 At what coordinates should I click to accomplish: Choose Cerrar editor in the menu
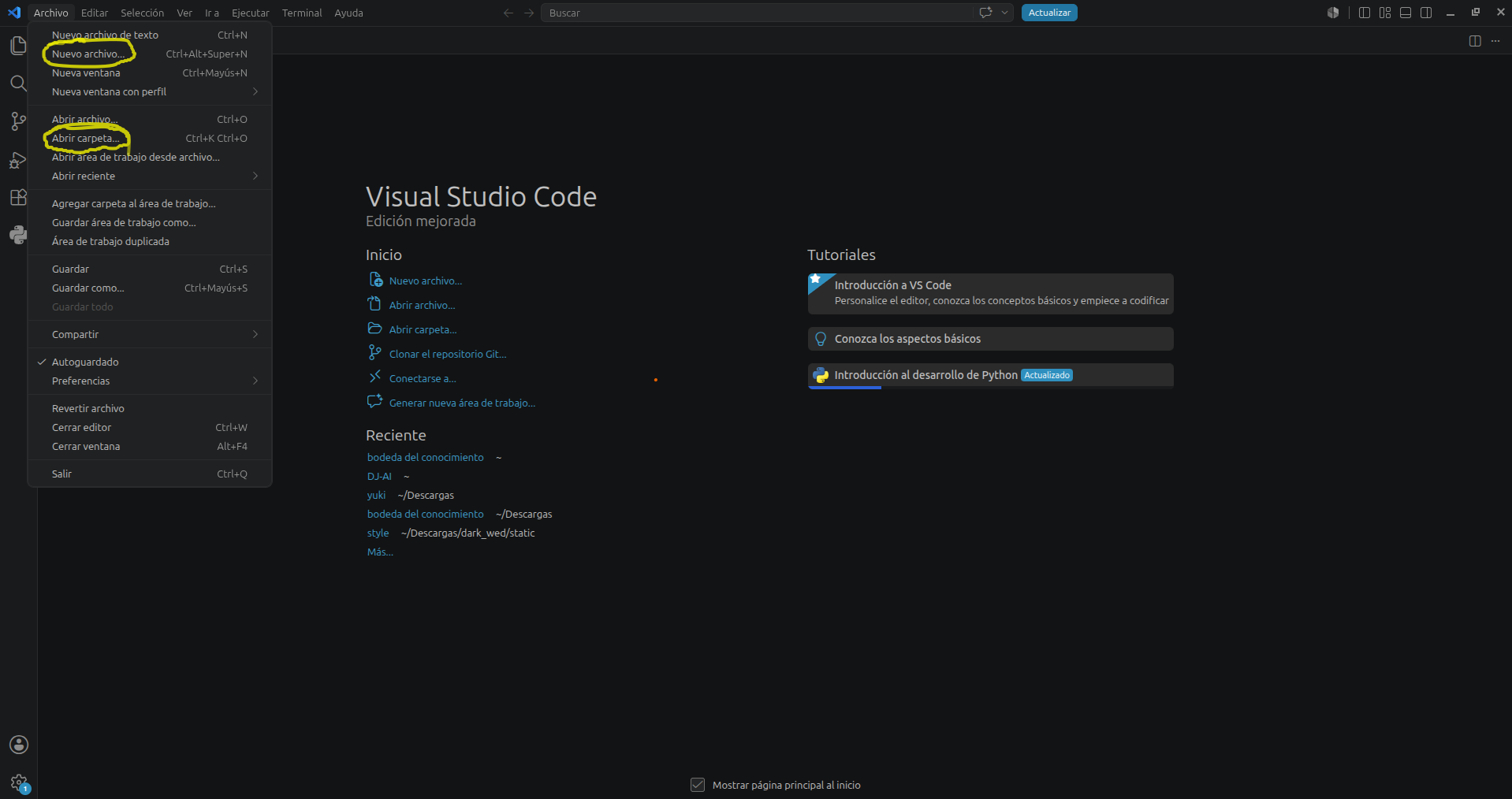pyautogui.click(x=150, y=428)
